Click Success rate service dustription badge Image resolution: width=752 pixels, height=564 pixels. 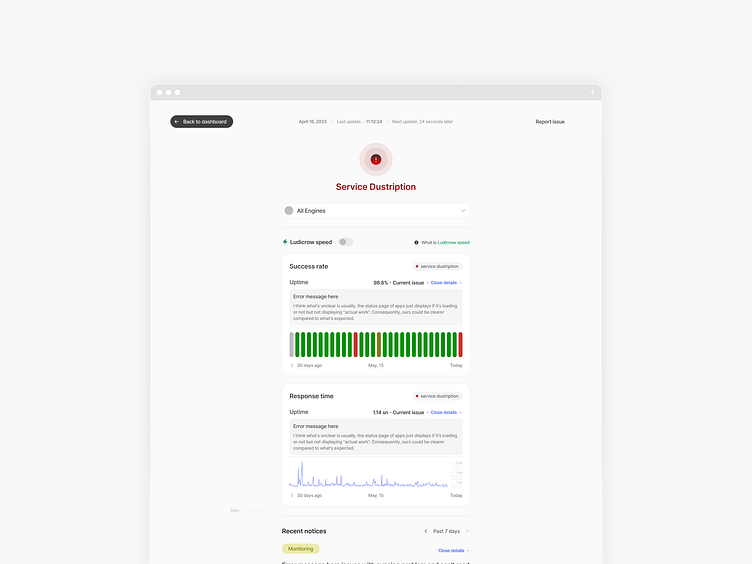click(437, 266)
